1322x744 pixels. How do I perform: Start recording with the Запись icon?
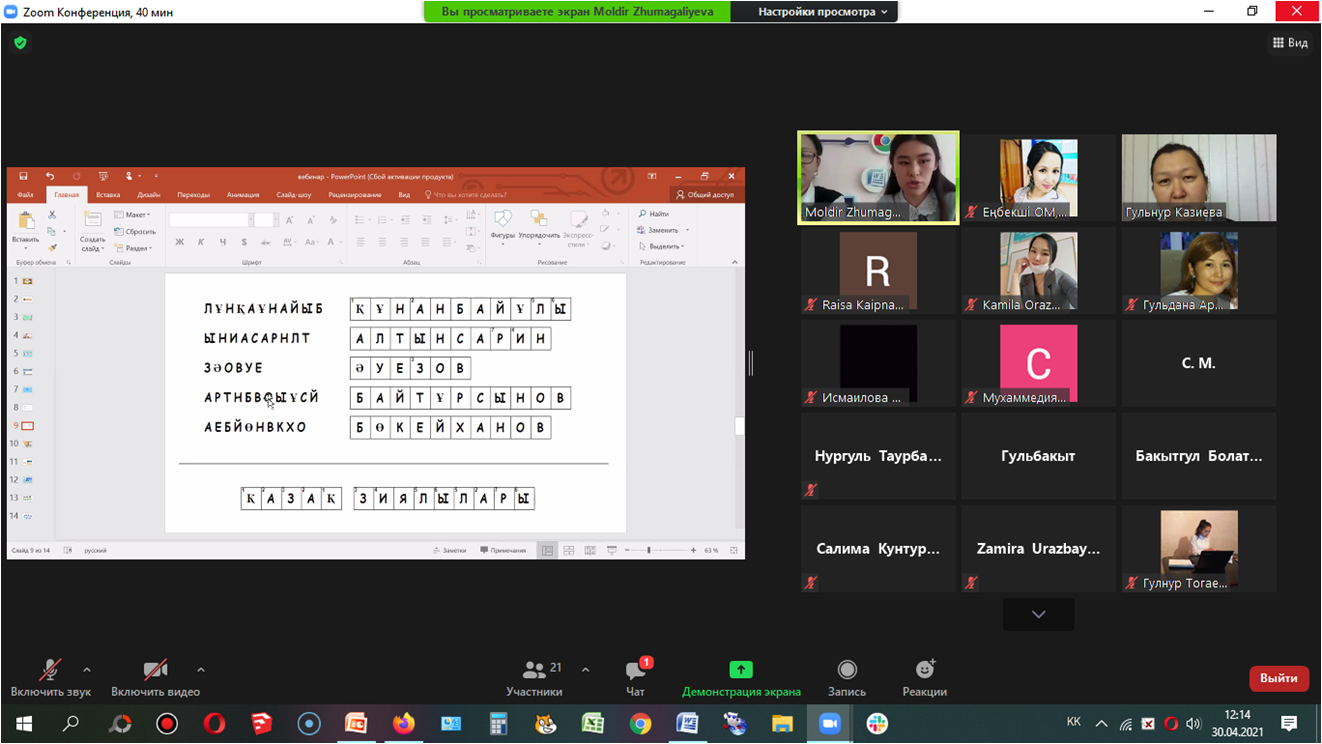coord(847,670)
